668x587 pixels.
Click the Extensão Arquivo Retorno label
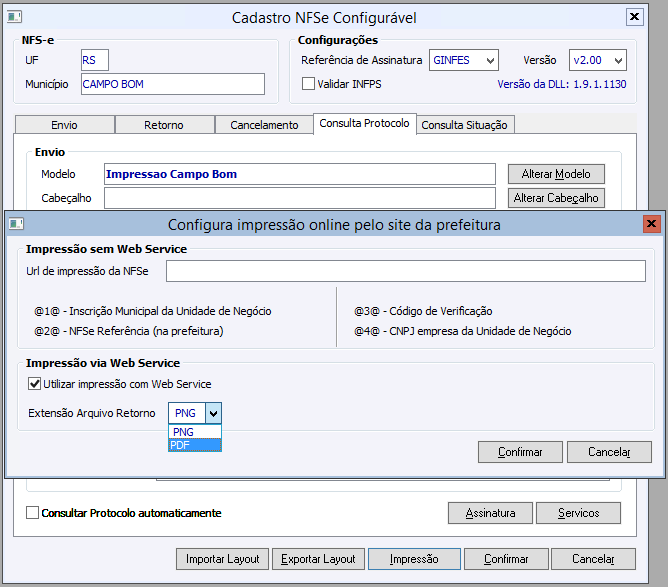(92, 413)
